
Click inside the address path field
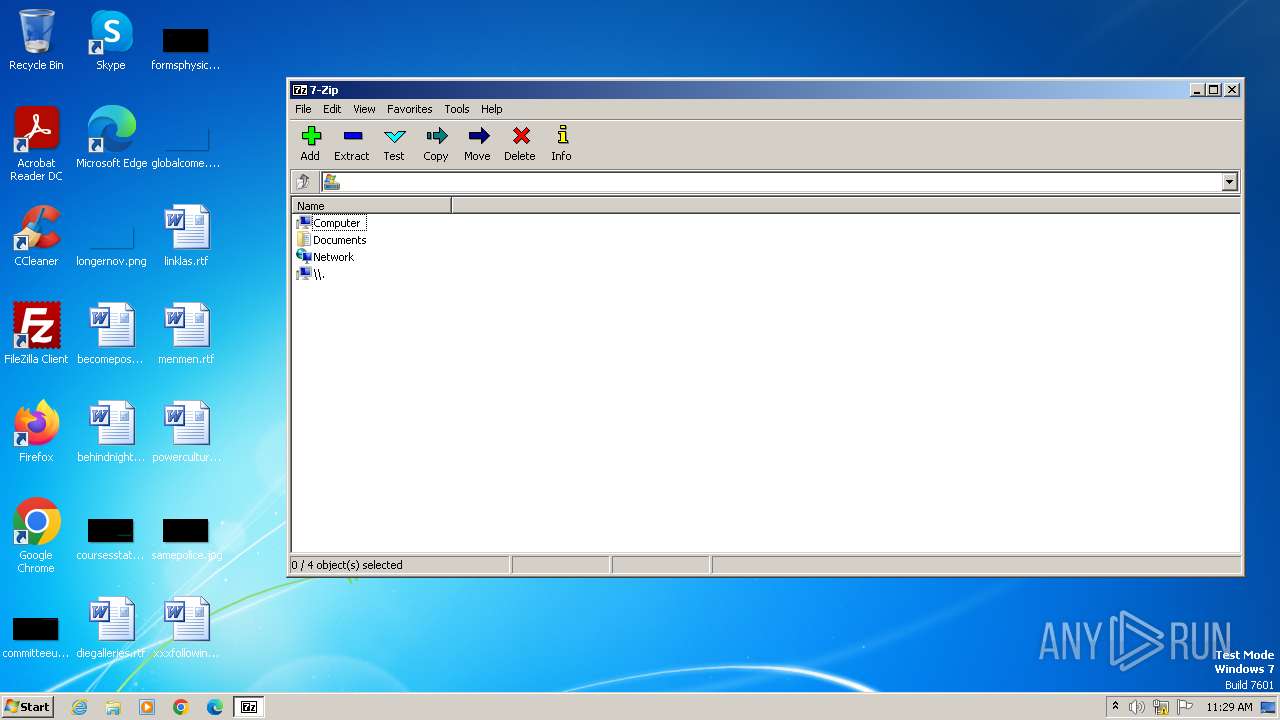pyautogui.click(x=780, y=182)
